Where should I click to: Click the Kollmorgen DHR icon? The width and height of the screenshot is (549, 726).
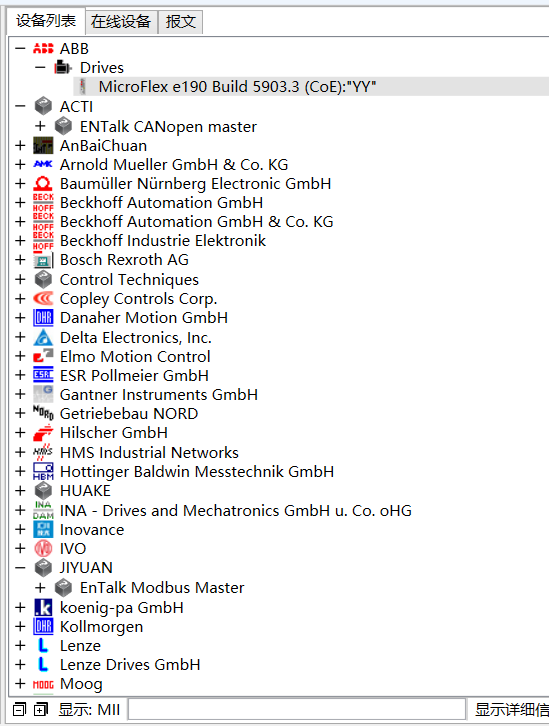click(43, 626)
